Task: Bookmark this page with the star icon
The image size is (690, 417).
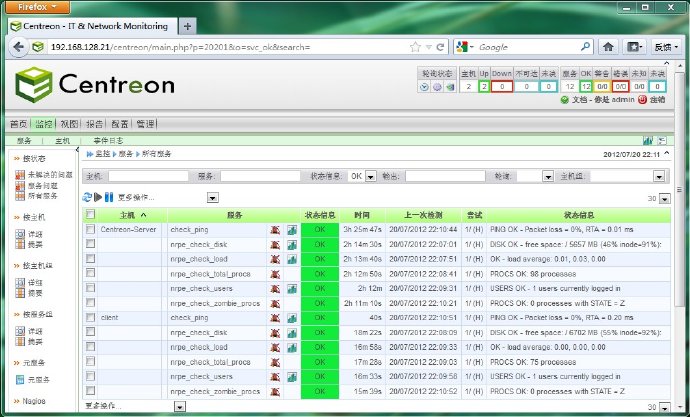Action: pos(415,47)
